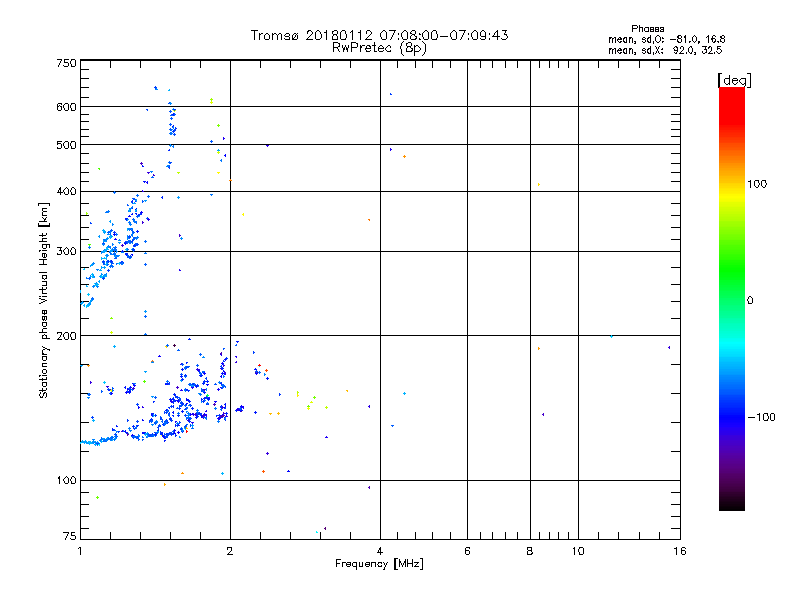Click the colorbar tick label "100"
Viewport: 800px width, 600px height.
coord(757,184)
